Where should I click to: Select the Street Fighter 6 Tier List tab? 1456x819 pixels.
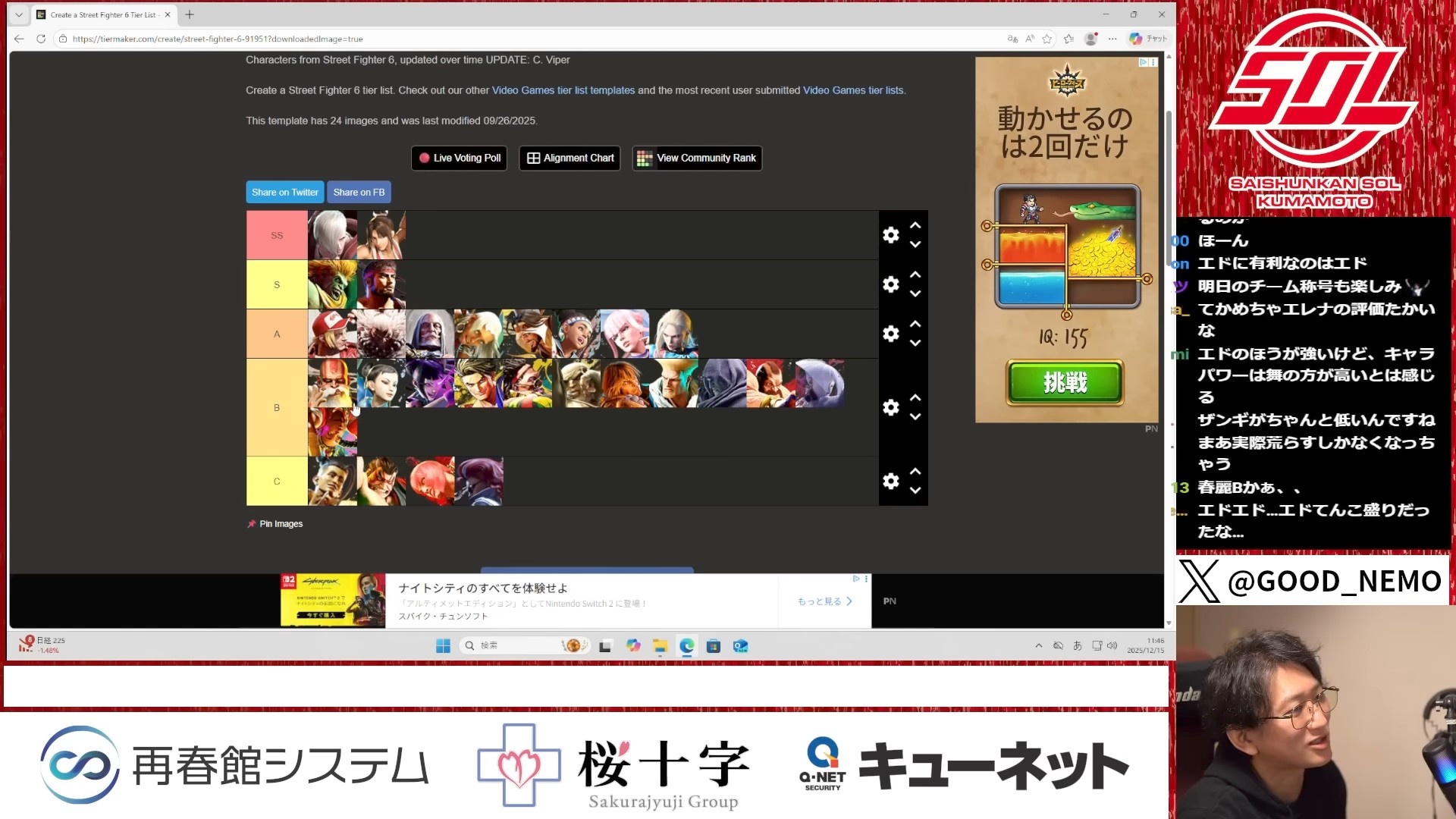pyautogui.click(x=102, y=14)
